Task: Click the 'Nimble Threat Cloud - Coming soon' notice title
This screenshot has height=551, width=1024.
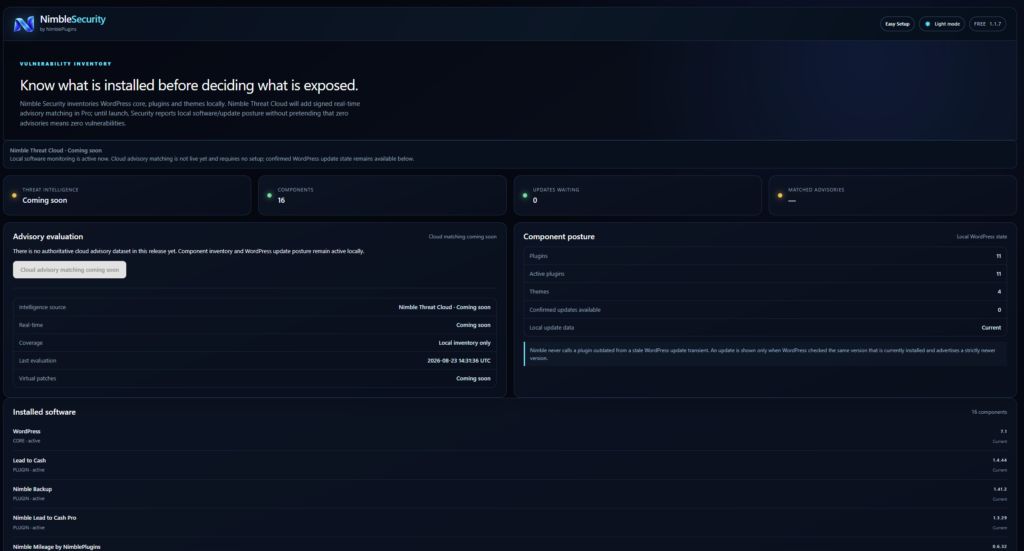Action: (56, 150)
